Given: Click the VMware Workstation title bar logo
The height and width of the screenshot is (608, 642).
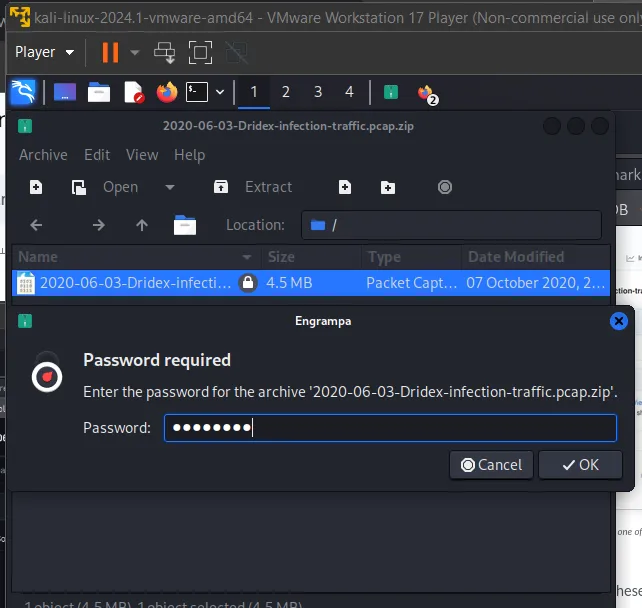Looking at the screenshot, I should pyautogui.click(x=20, y=16).
